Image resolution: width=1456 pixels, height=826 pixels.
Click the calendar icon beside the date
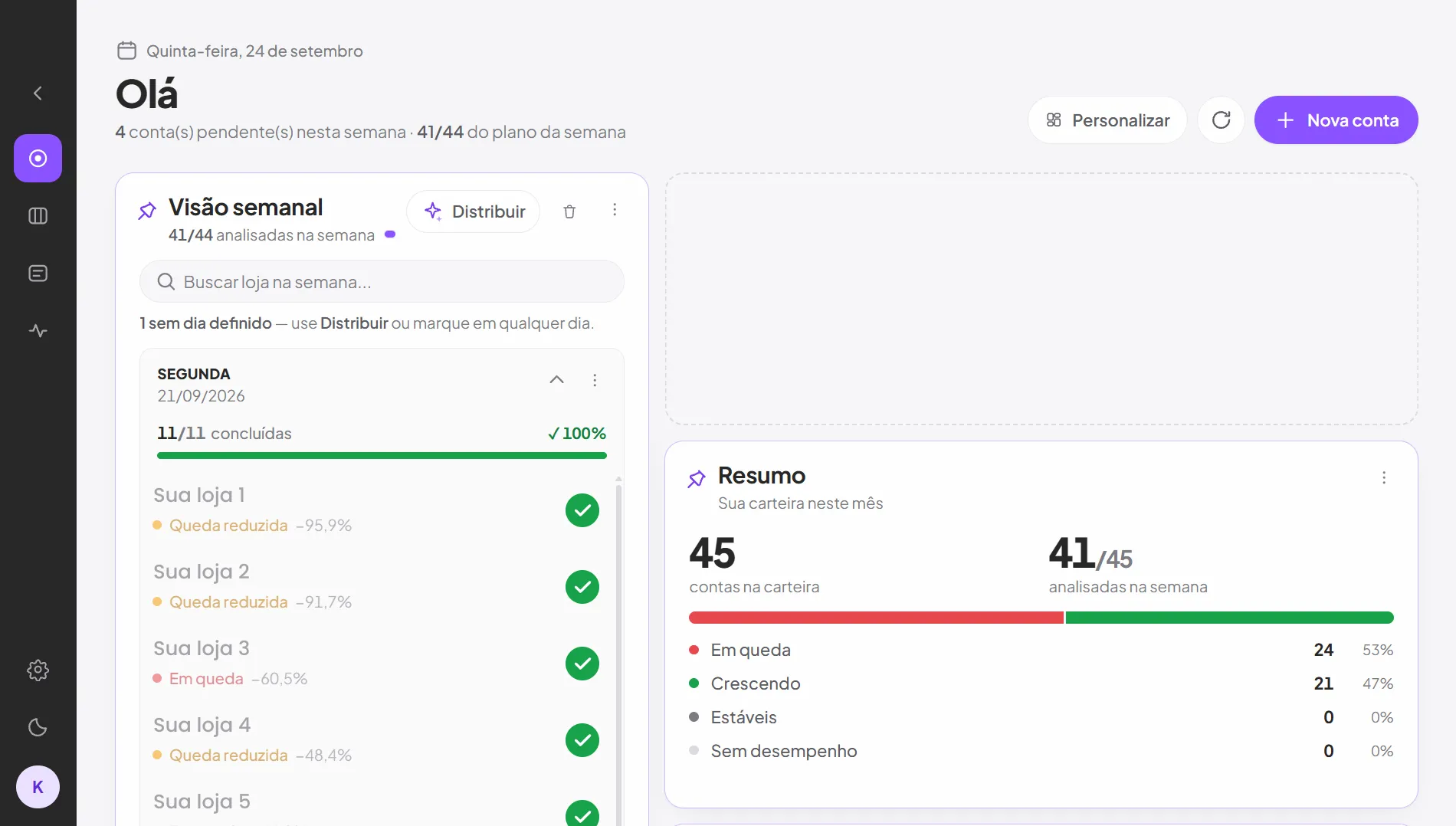[x=126, y=51]
